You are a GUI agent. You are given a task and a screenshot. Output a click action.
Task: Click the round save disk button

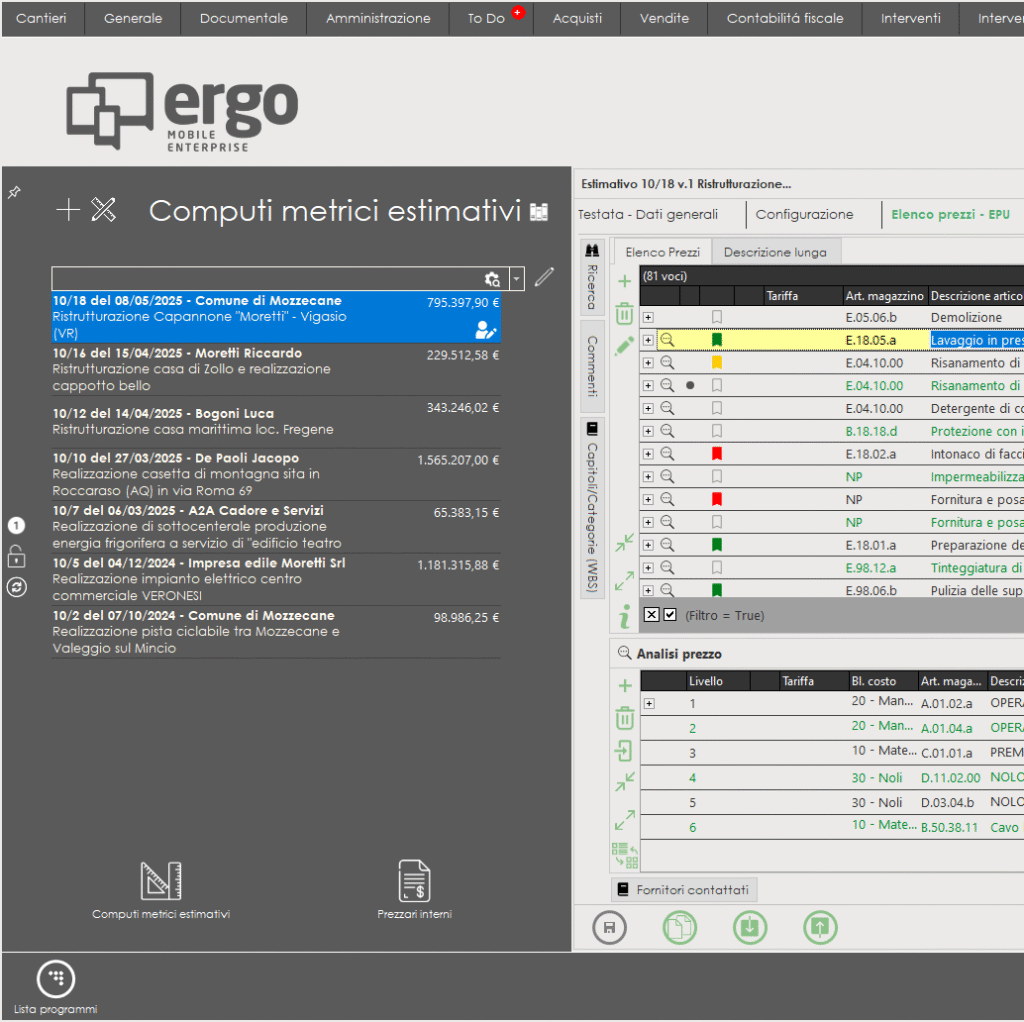[609, 927]
